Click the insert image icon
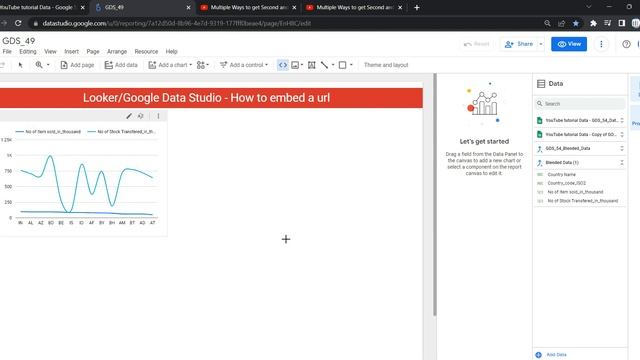The height and width of the screenshot is (360, 640). tap(295, 65)
